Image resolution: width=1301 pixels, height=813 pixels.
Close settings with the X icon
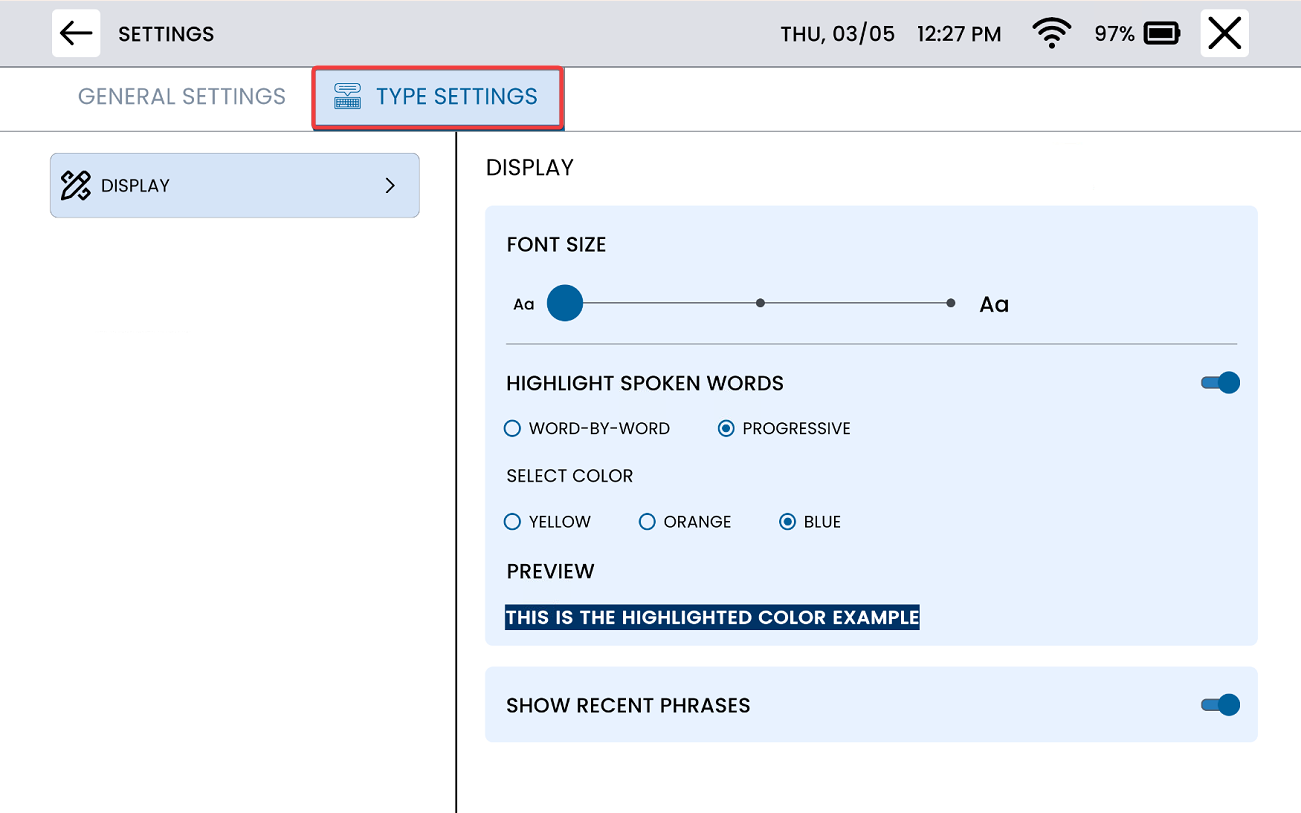coord(1224,34)
